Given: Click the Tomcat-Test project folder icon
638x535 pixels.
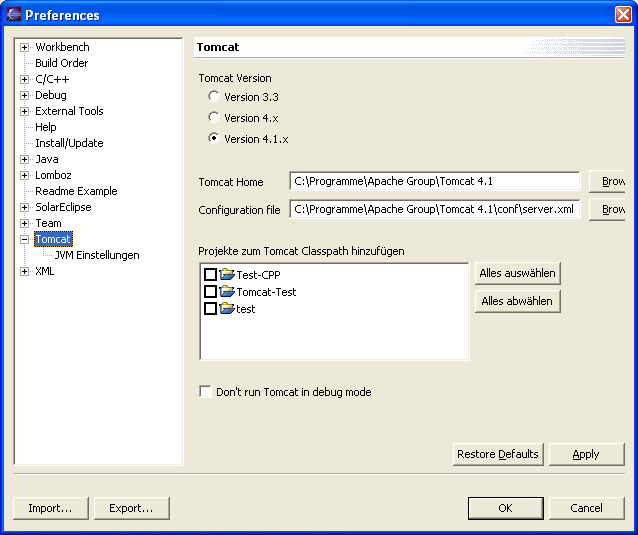Looking at the screenshot, I should [x=226, y=292].
